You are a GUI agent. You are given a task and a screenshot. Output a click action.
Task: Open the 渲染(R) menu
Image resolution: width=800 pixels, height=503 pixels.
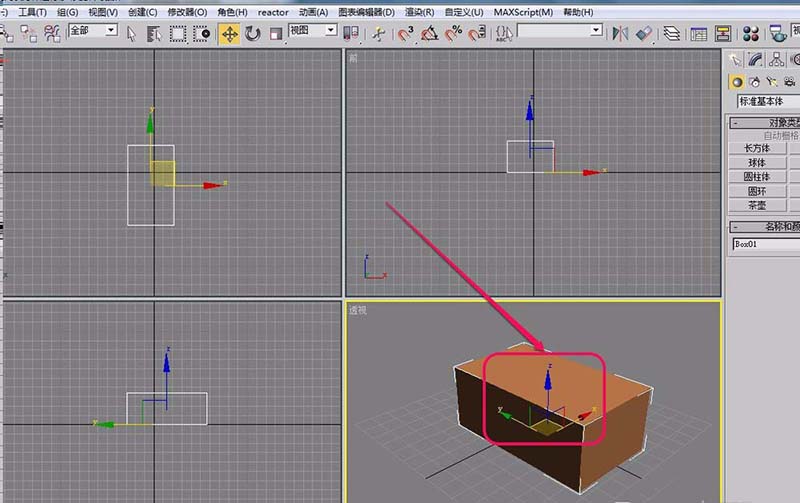[x=419, y=12]
